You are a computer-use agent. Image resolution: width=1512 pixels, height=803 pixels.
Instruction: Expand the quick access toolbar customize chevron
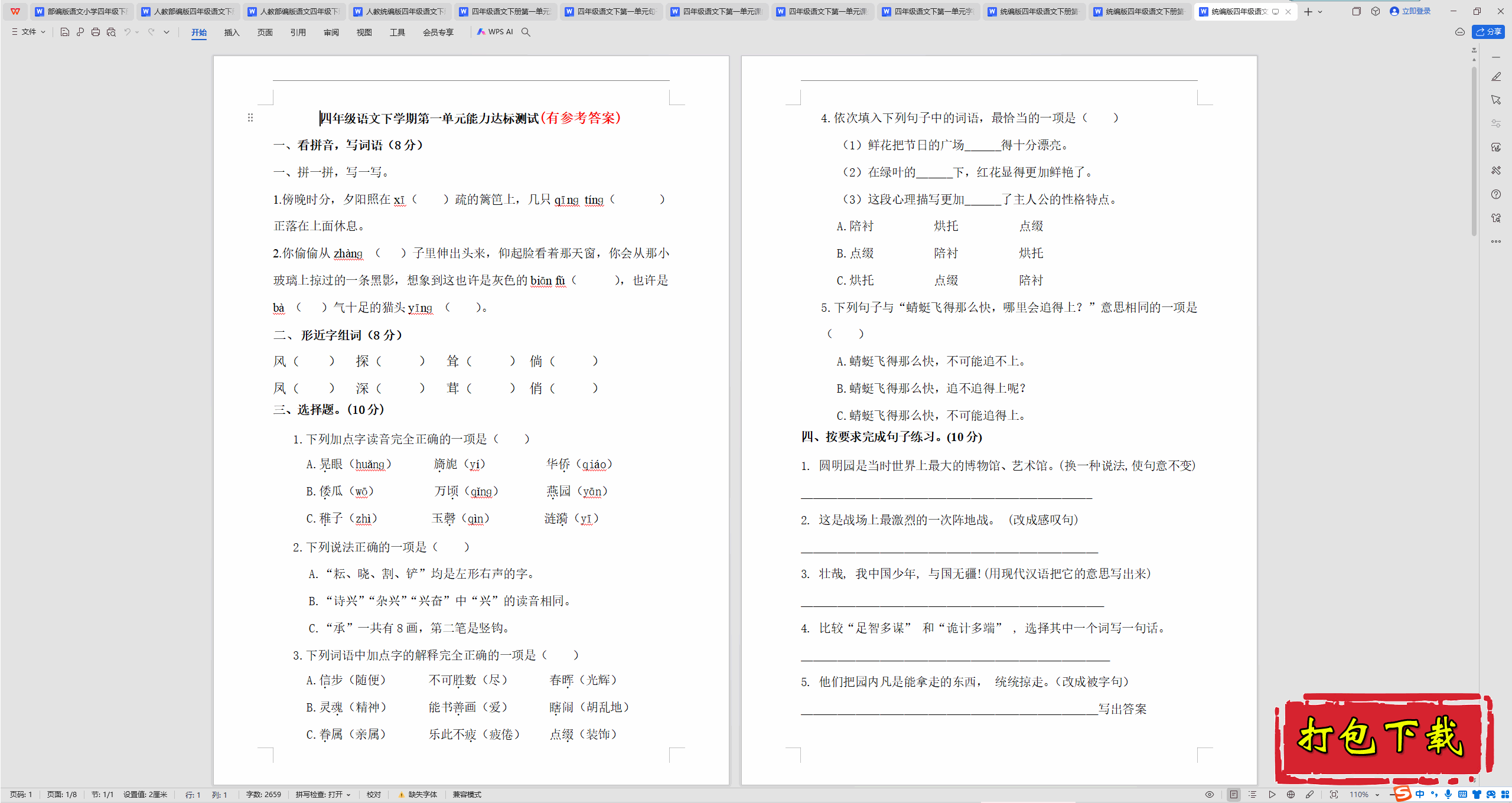coord(167,32)
